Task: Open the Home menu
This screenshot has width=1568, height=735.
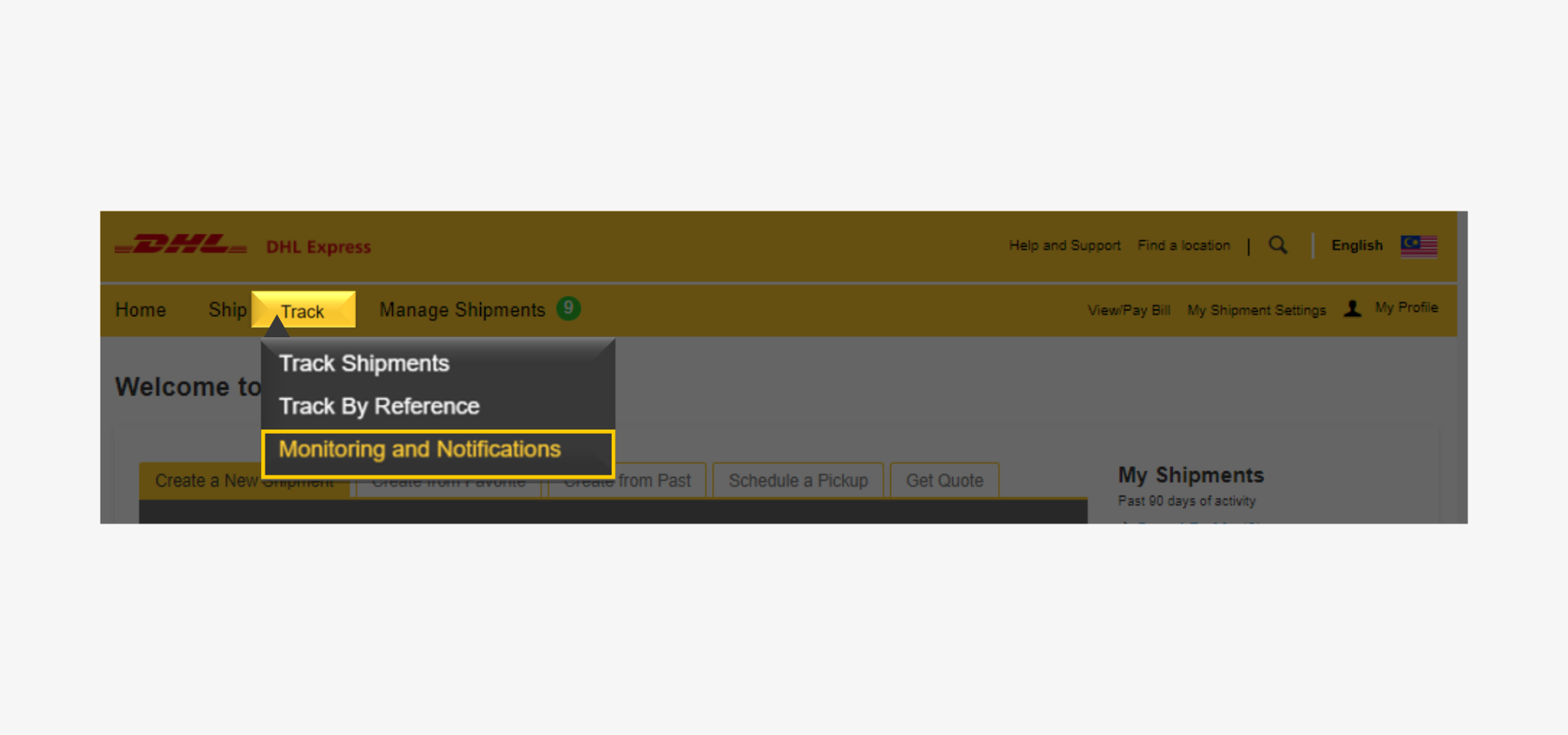Action: 140,310
